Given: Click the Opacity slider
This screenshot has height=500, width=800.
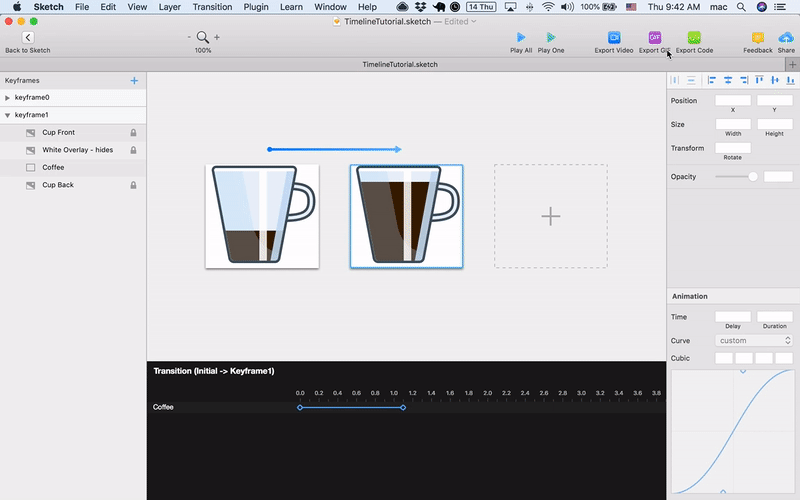Looking at the screenshot, I should (737, 177).
